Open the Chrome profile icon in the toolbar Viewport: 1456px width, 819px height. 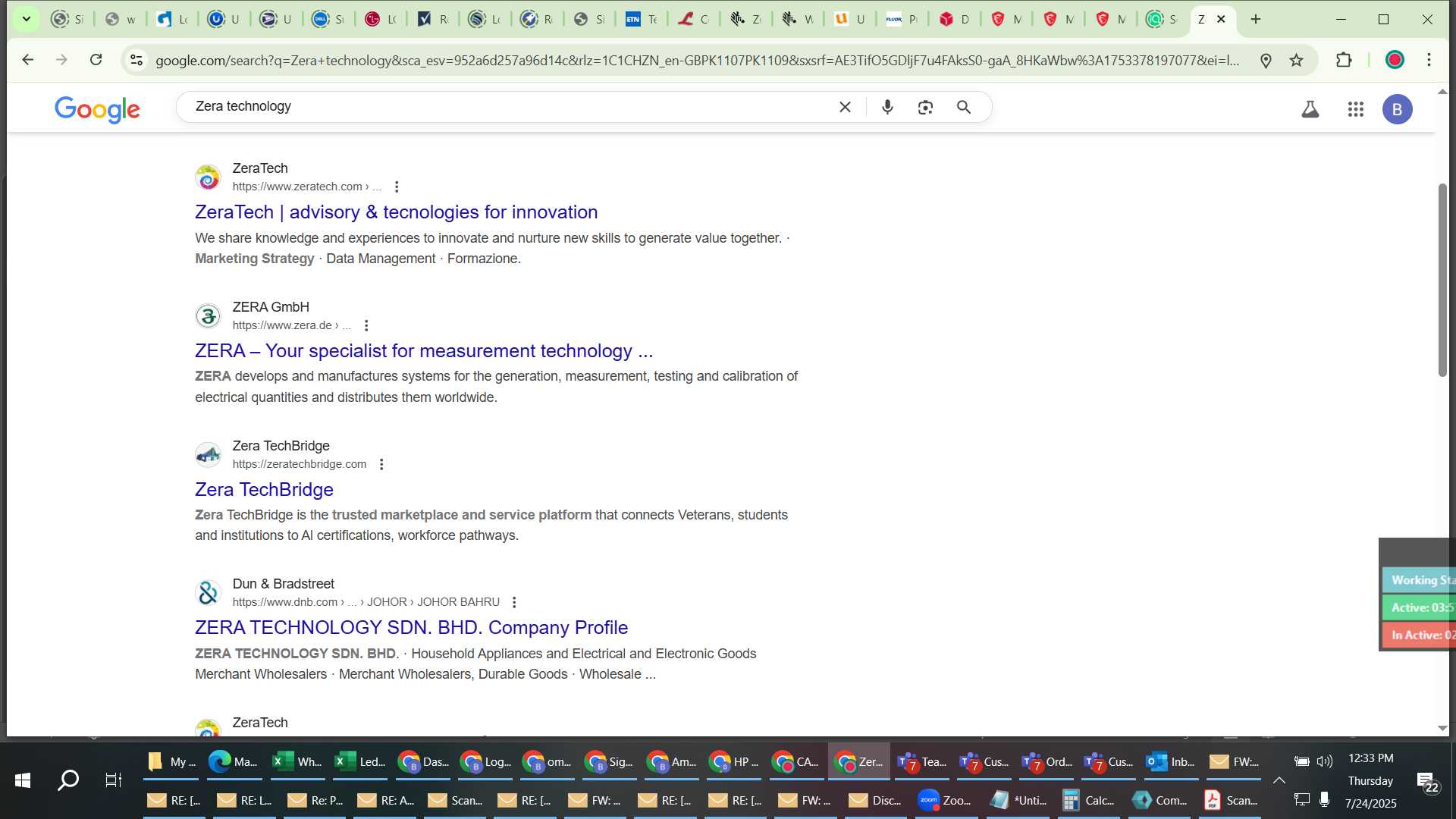1395,60
